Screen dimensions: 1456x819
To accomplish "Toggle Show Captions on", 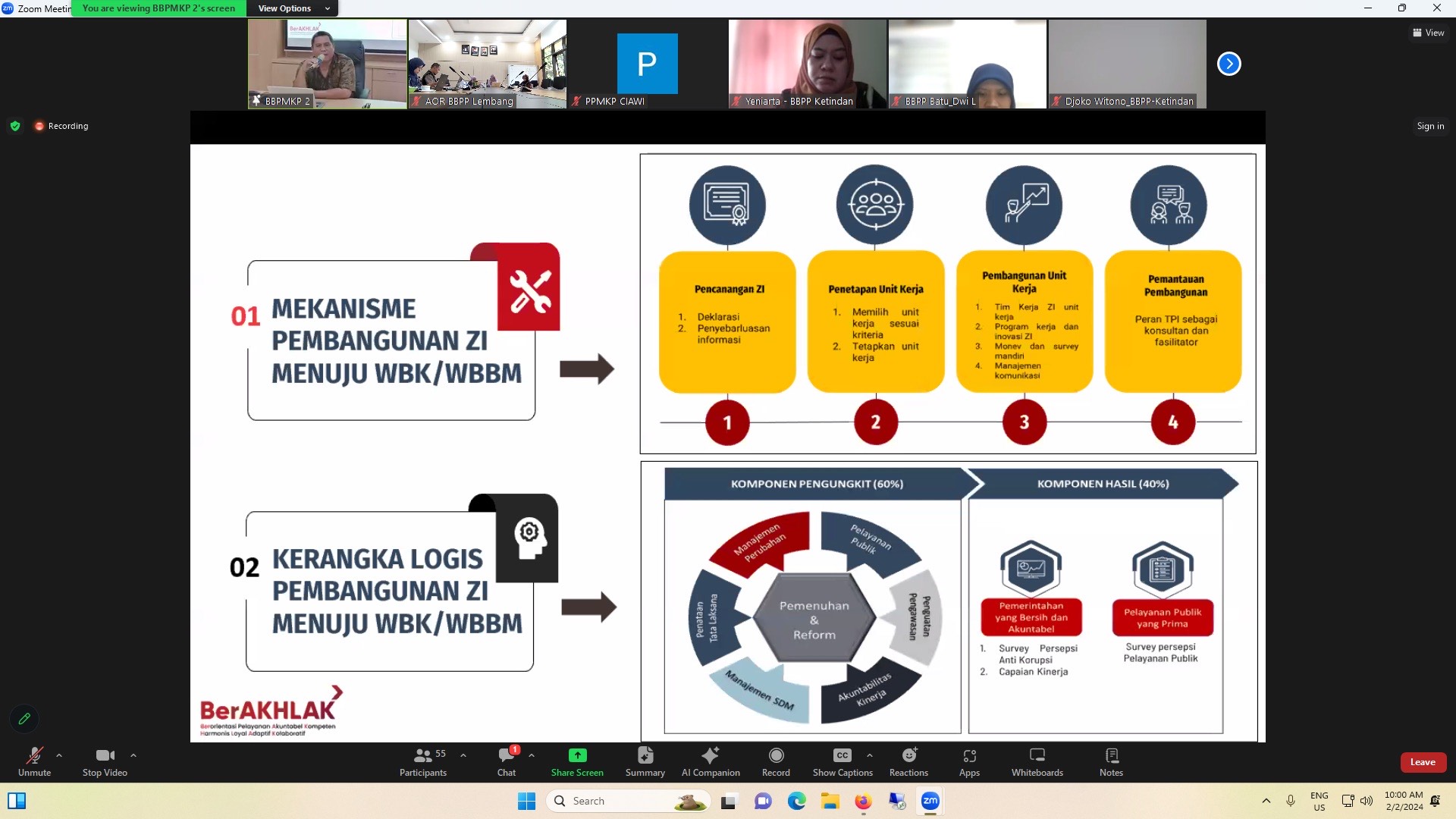I will tap(842, 761).
